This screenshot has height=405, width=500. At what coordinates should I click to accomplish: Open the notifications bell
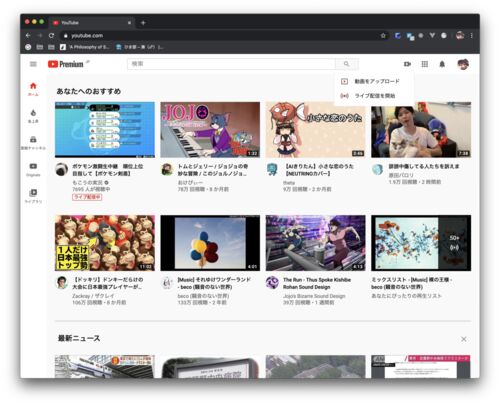[442, 64]
